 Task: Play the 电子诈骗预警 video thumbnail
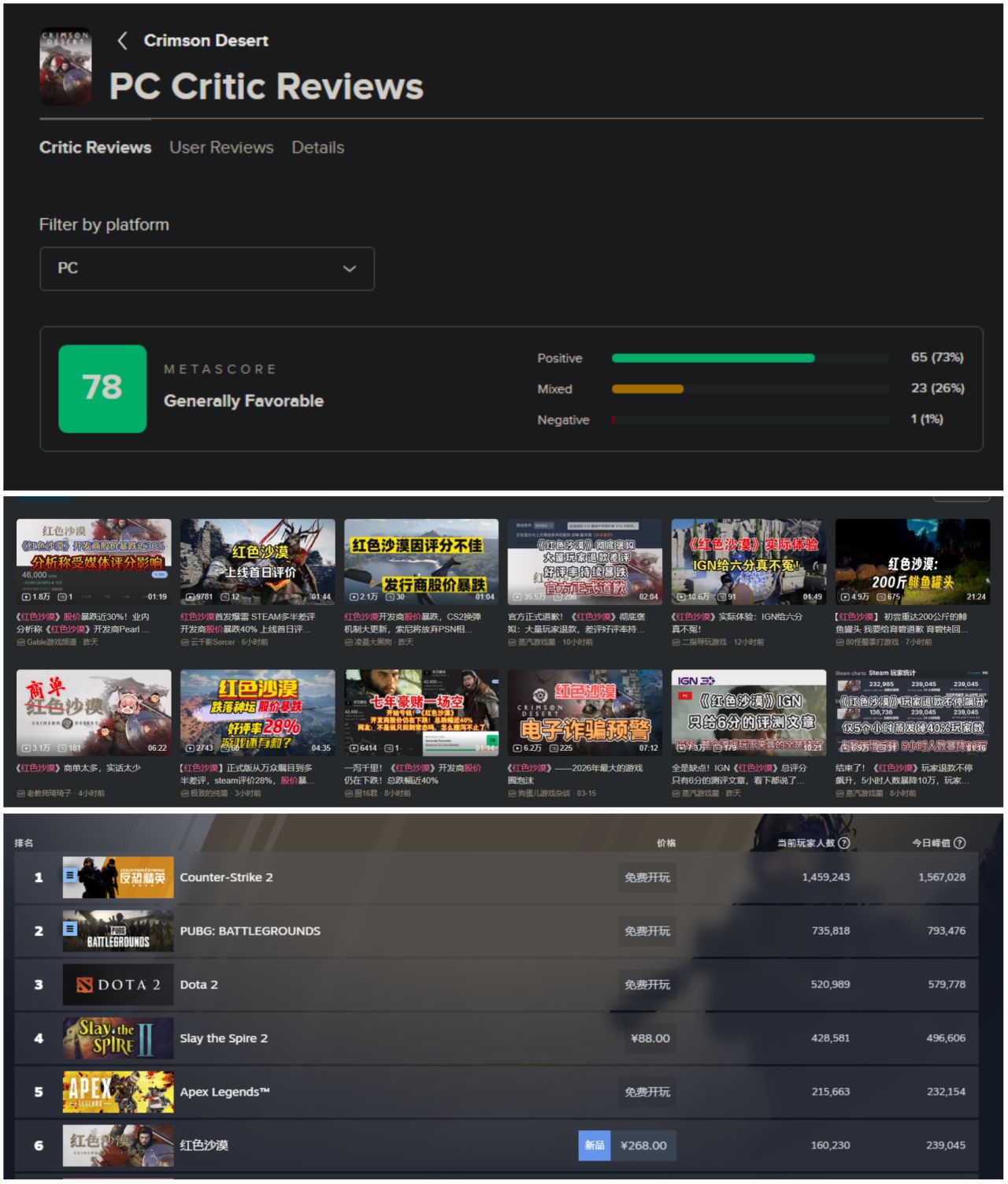[585, 713]
